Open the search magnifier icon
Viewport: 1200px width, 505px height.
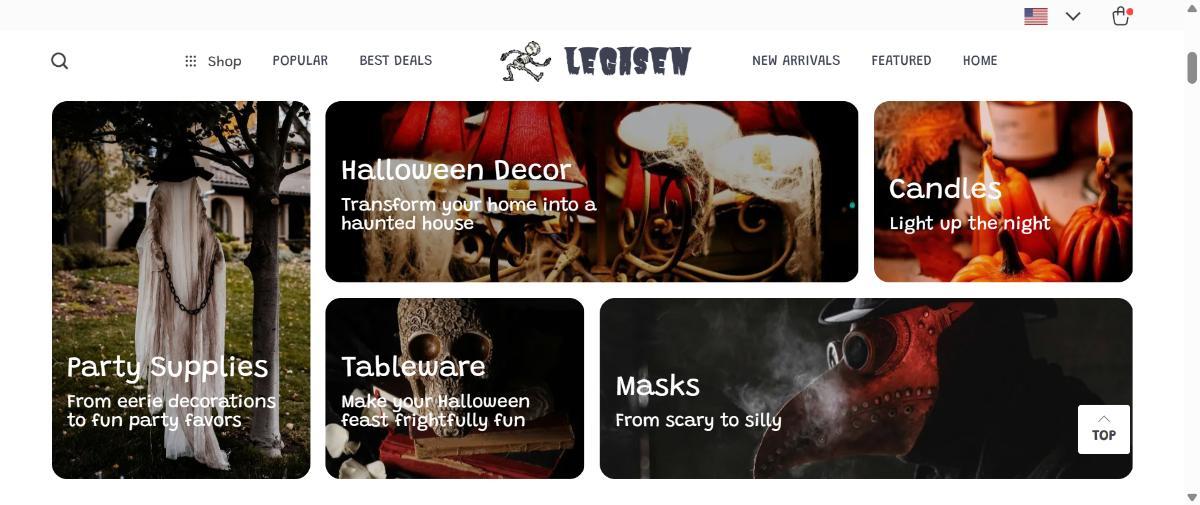(60, 61)
